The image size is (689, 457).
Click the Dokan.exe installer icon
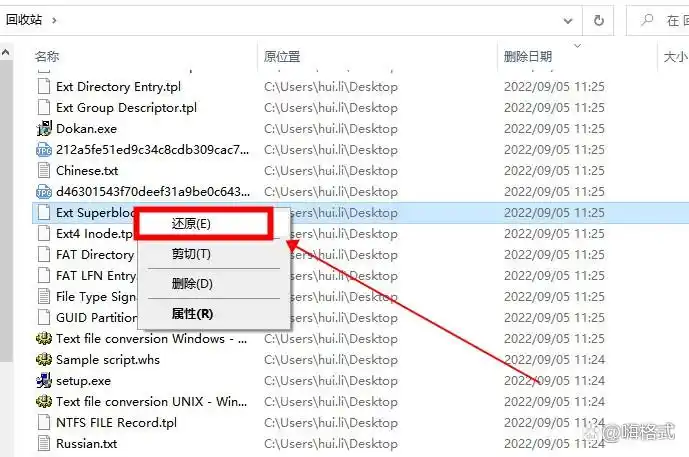44,129
